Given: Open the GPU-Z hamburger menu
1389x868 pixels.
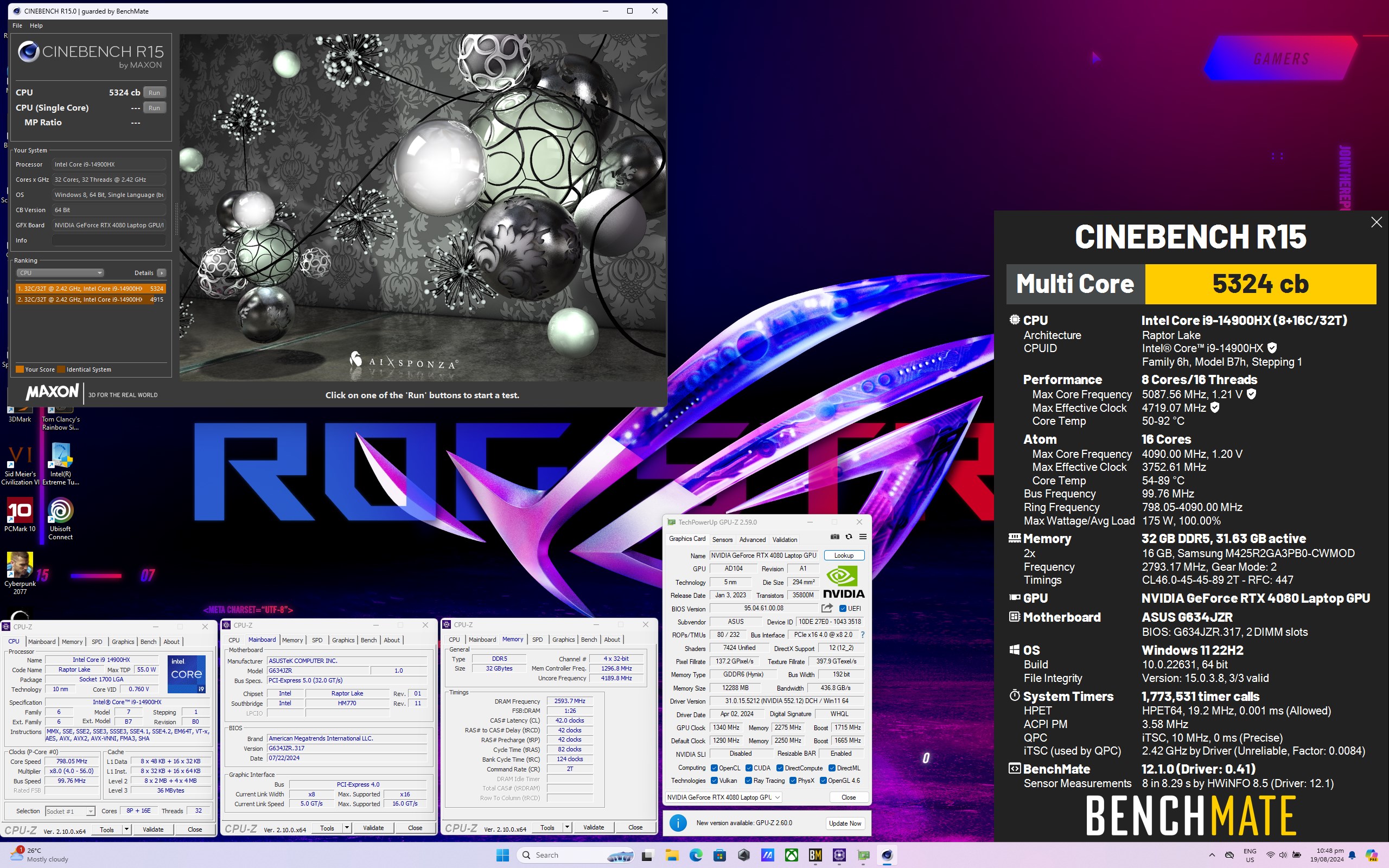Looking at the screenshot, I should pyautogui.click(x=863, y=537).
